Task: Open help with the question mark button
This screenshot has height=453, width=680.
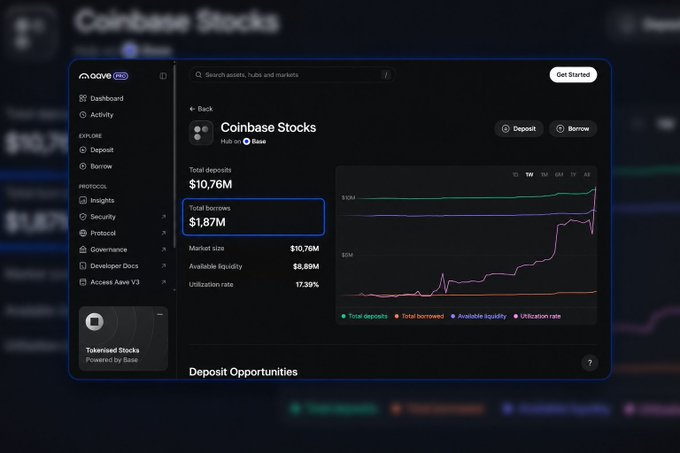Action: click(x=590, y=363)
